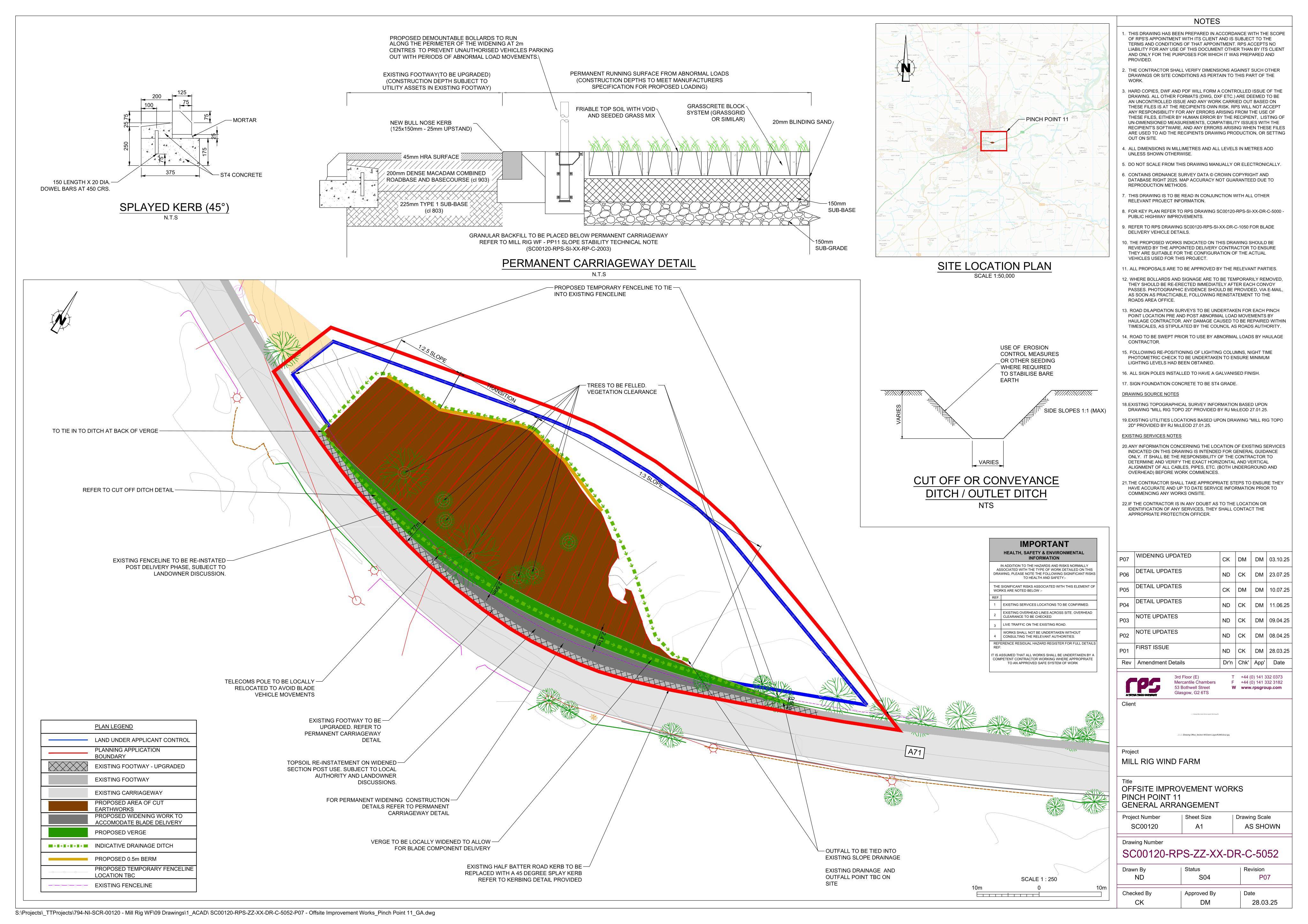Click the PINCH POINT 11 map label
This screenshot has width=1308, height=924.
(x=1047, y=119)
